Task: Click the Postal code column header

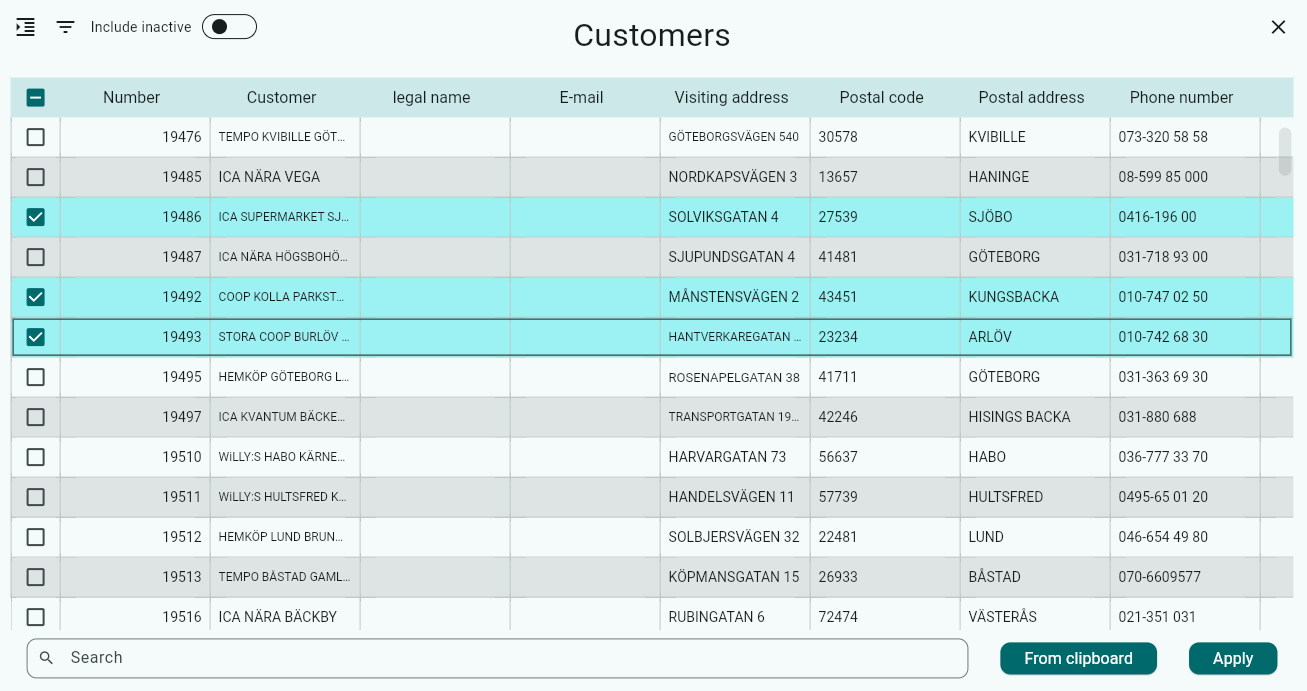Action: tap(882, 97)
